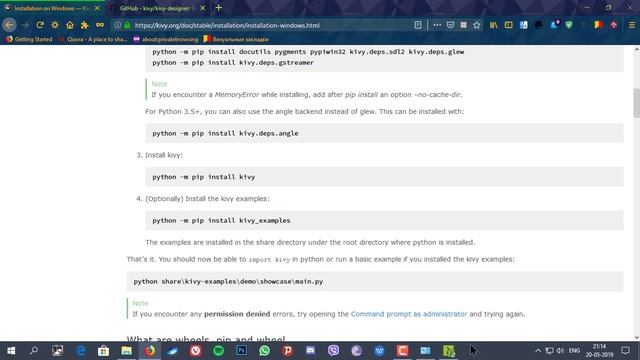Open the Firefox hamburger menu
This screenshot has width=640, height=360.
(x=631, y=25)
